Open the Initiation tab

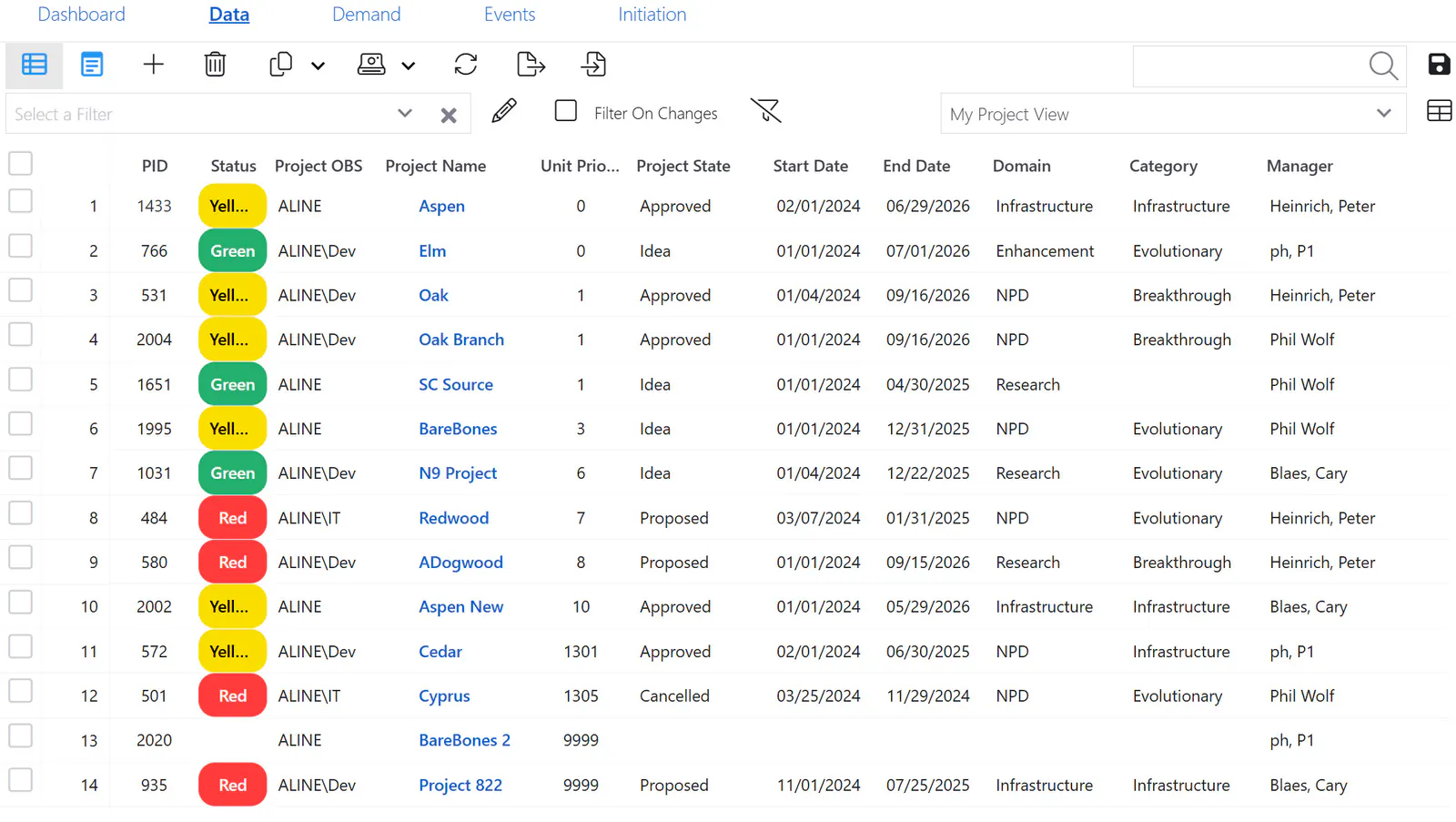[652, 15]
